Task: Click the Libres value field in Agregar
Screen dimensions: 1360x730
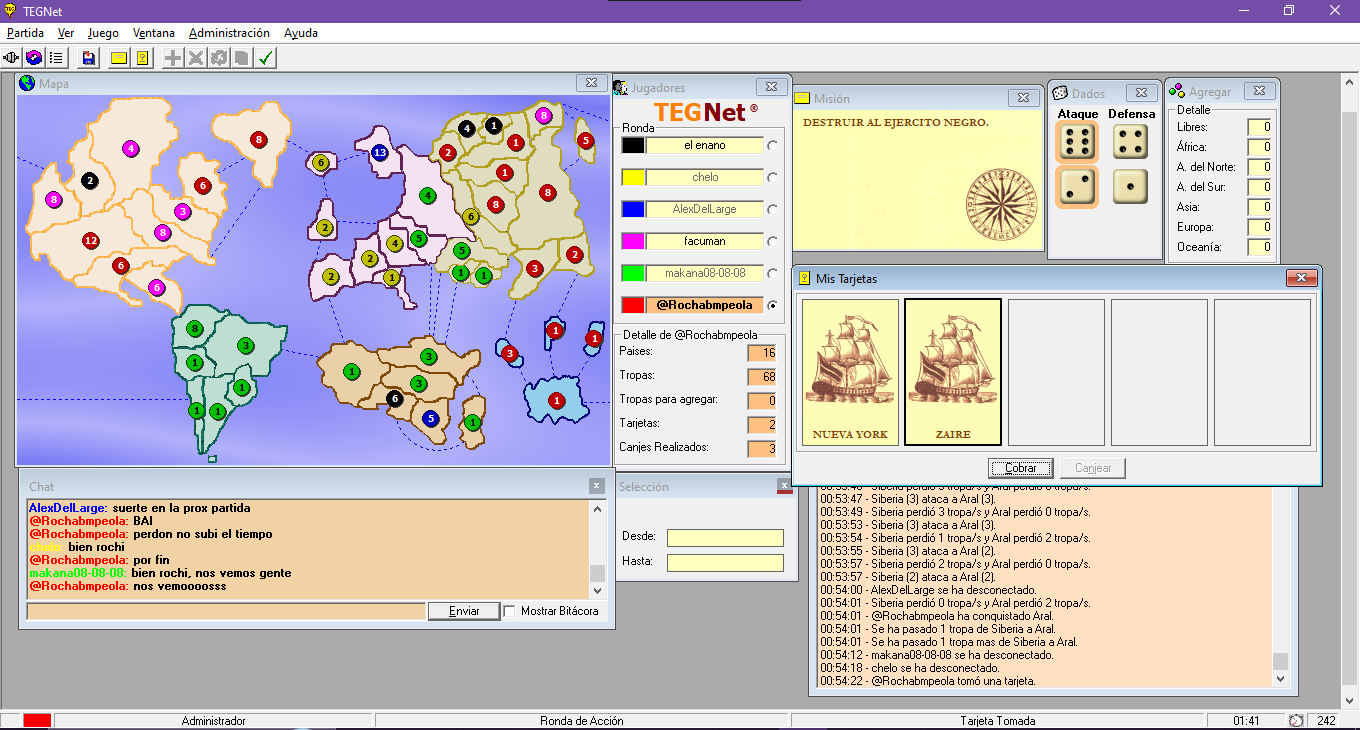Action: (x=1259, y=127)
